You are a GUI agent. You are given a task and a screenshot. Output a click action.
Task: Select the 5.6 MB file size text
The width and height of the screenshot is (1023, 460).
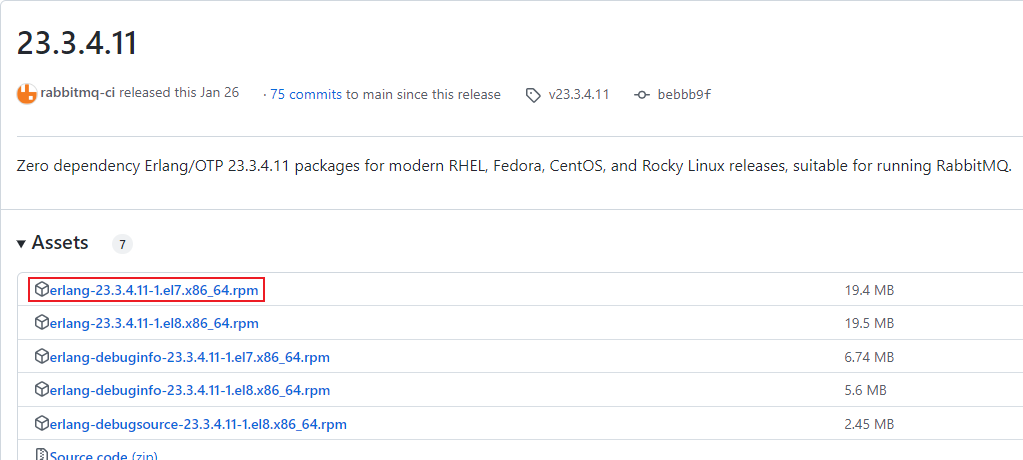[865, 391]
